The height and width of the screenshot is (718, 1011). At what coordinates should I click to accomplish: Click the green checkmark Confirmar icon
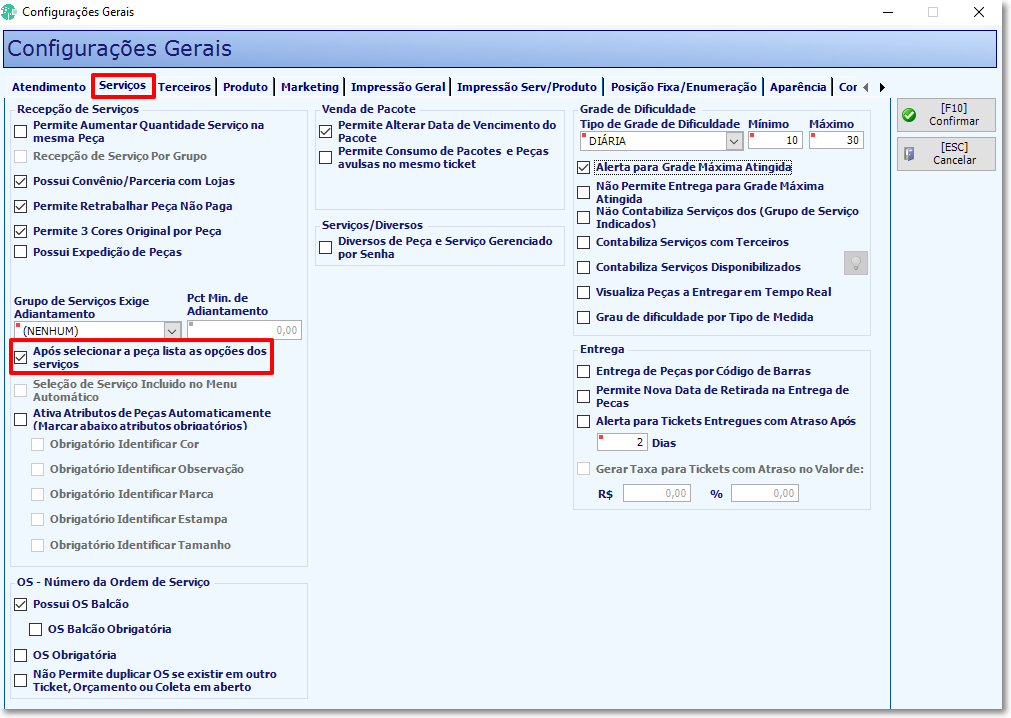909,115
